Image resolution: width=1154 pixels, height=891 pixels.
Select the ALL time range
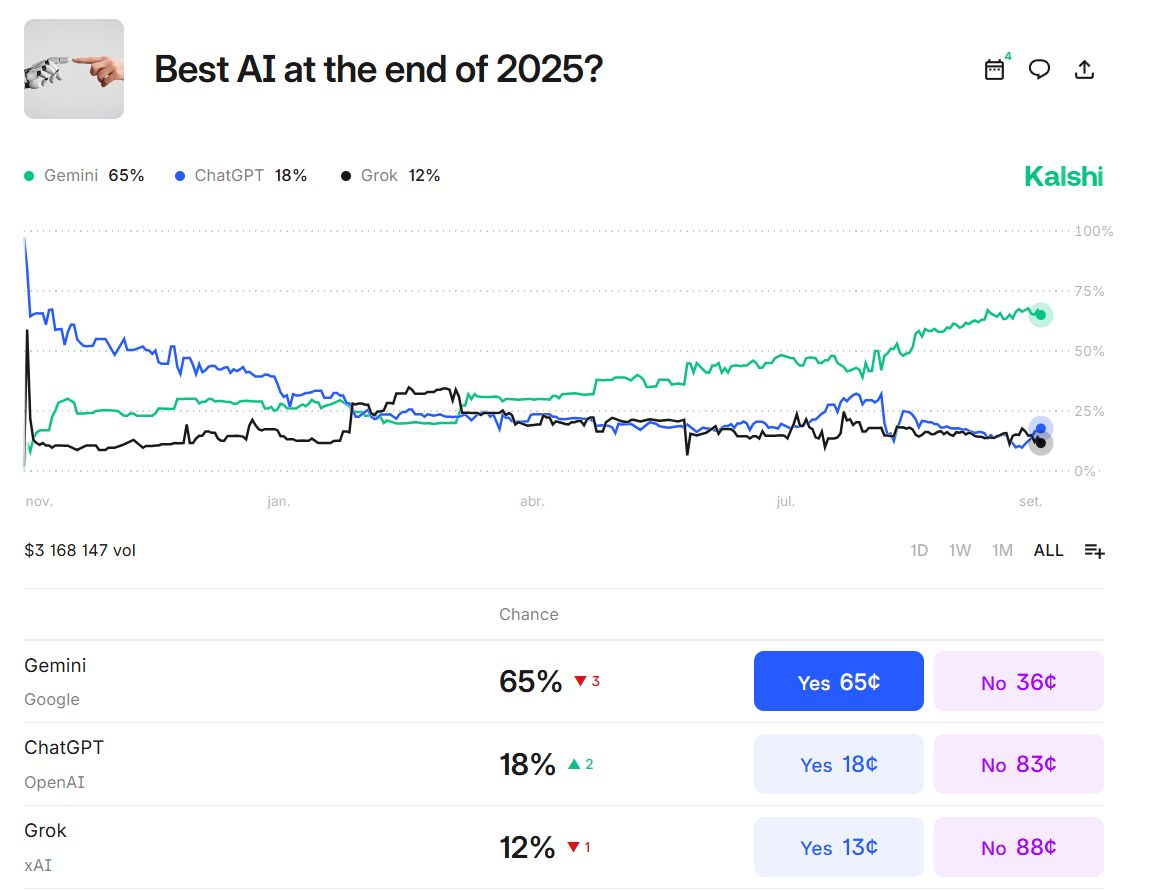tap(1048, 550)
